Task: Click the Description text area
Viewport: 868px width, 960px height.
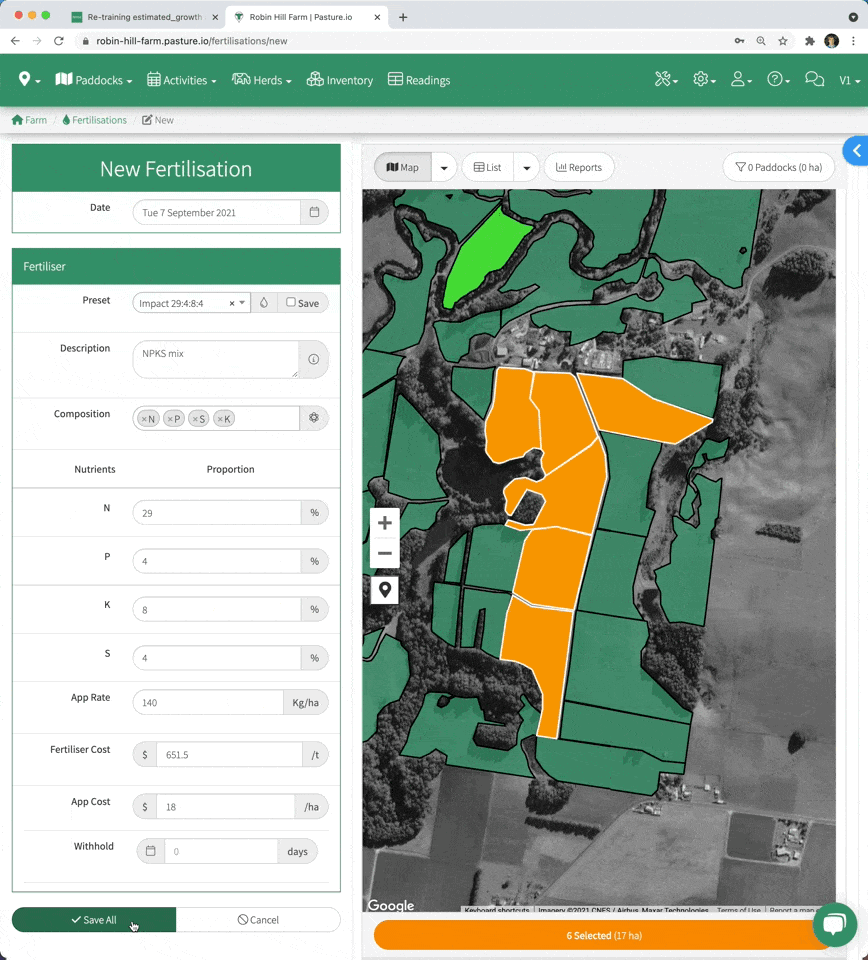Action: pos(215,359)
